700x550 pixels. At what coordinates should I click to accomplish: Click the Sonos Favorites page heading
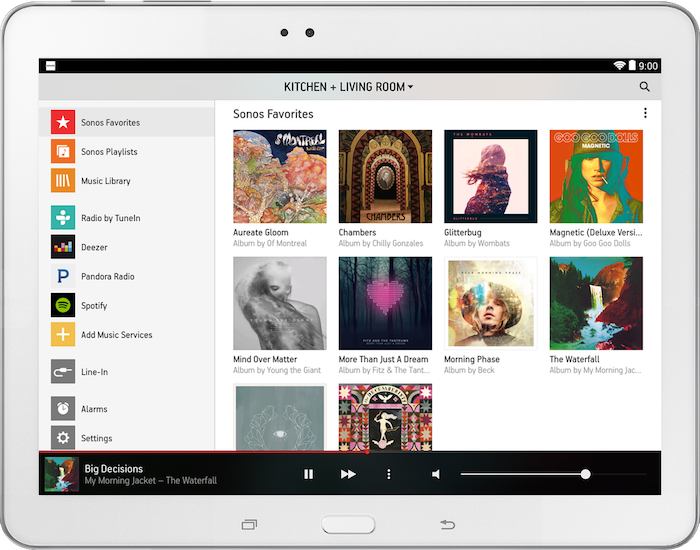(x=273, y=114)
